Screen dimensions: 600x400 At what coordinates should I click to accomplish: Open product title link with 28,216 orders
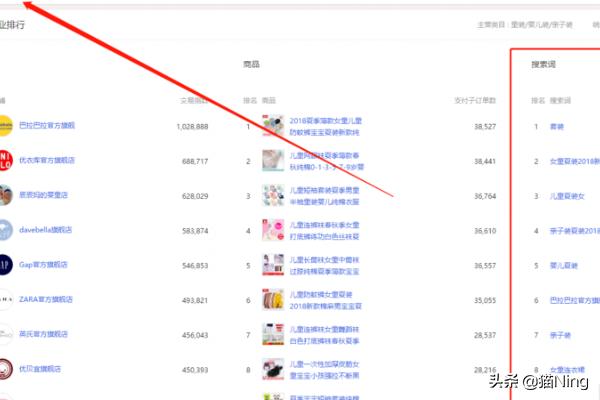(324, 370)
